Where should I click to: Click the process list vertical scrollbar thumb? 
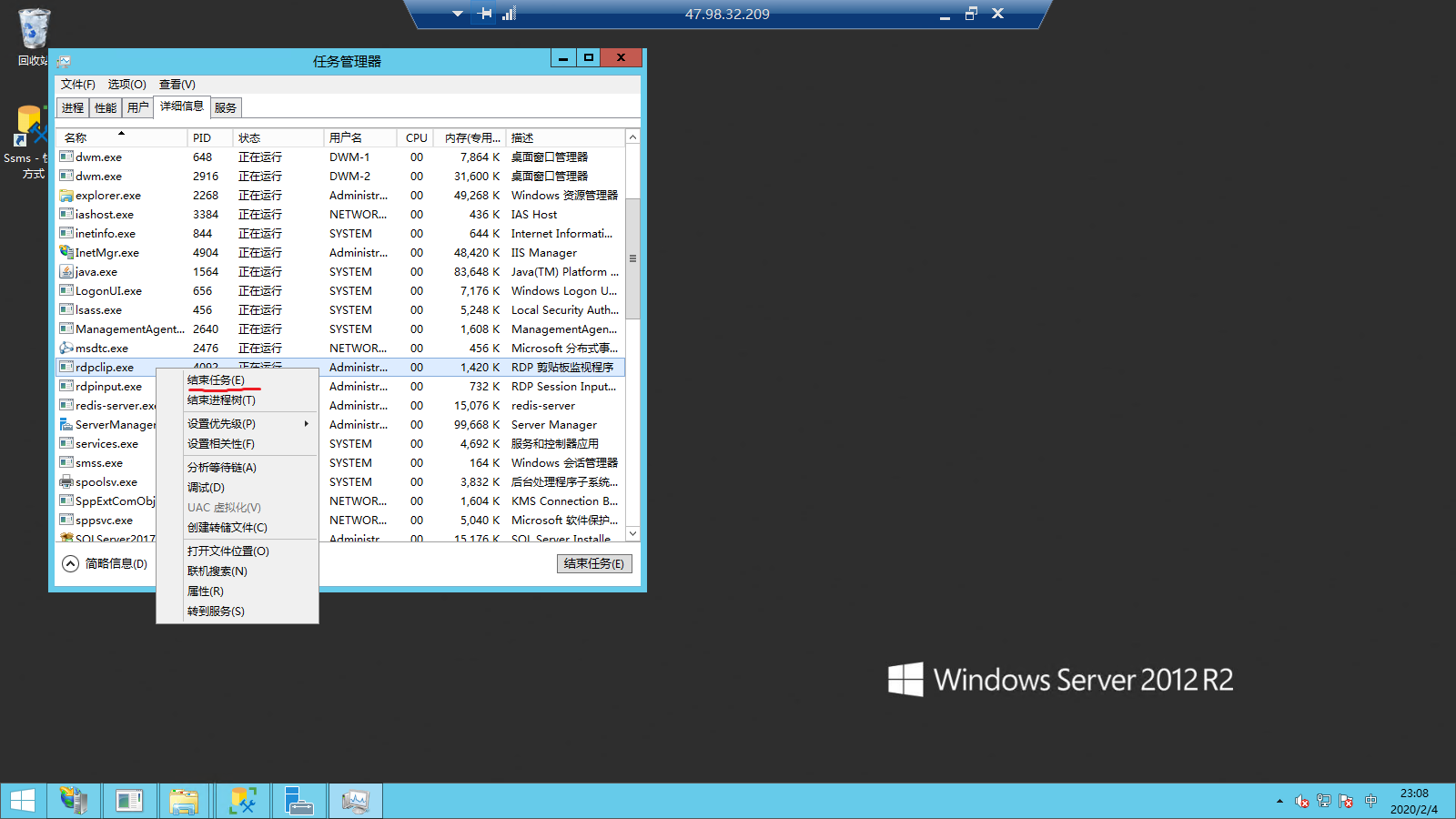[x=632, y=258]
